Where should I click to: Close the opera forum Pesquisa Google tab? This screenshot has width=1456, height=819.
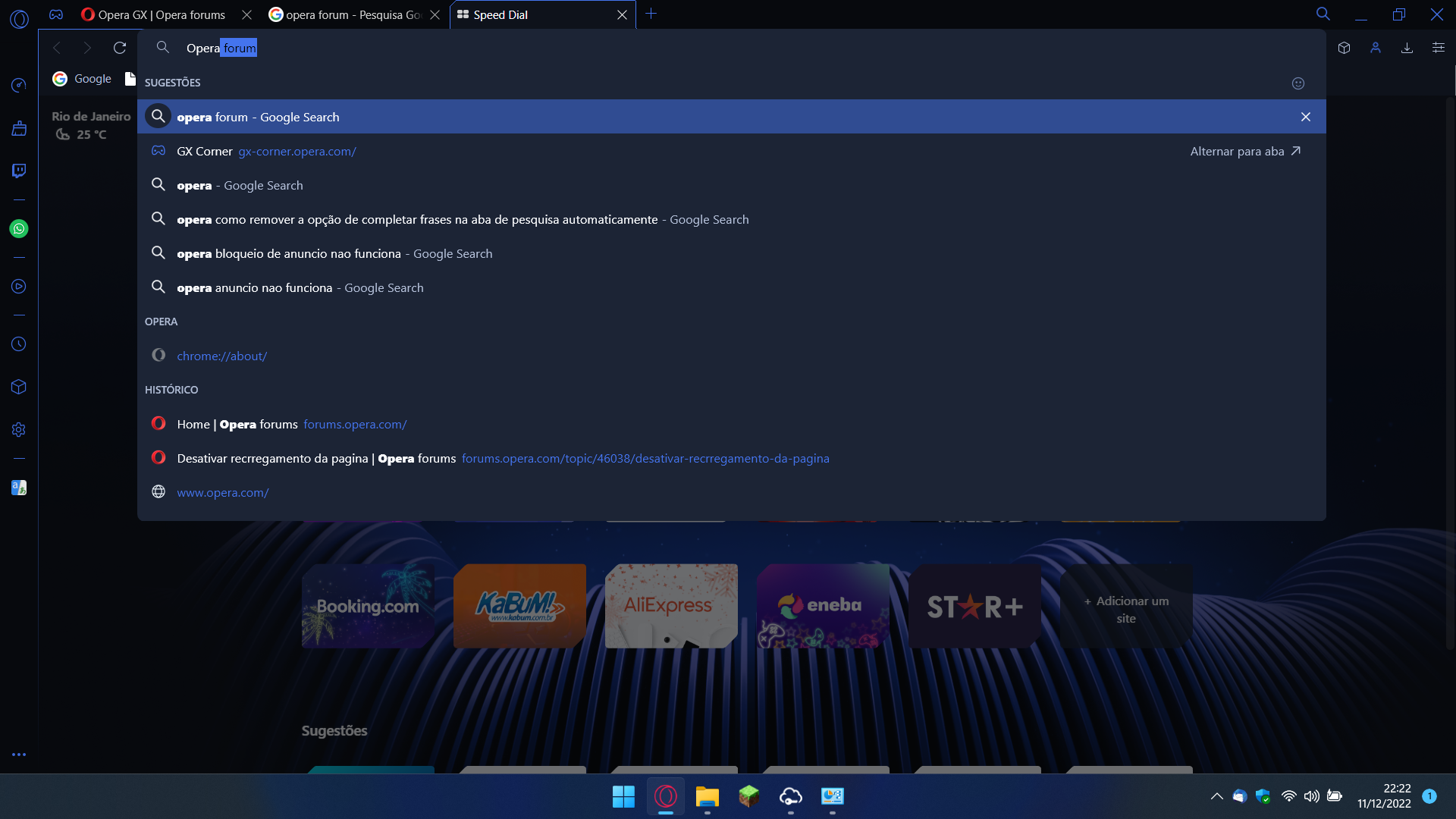click(435, 14)
